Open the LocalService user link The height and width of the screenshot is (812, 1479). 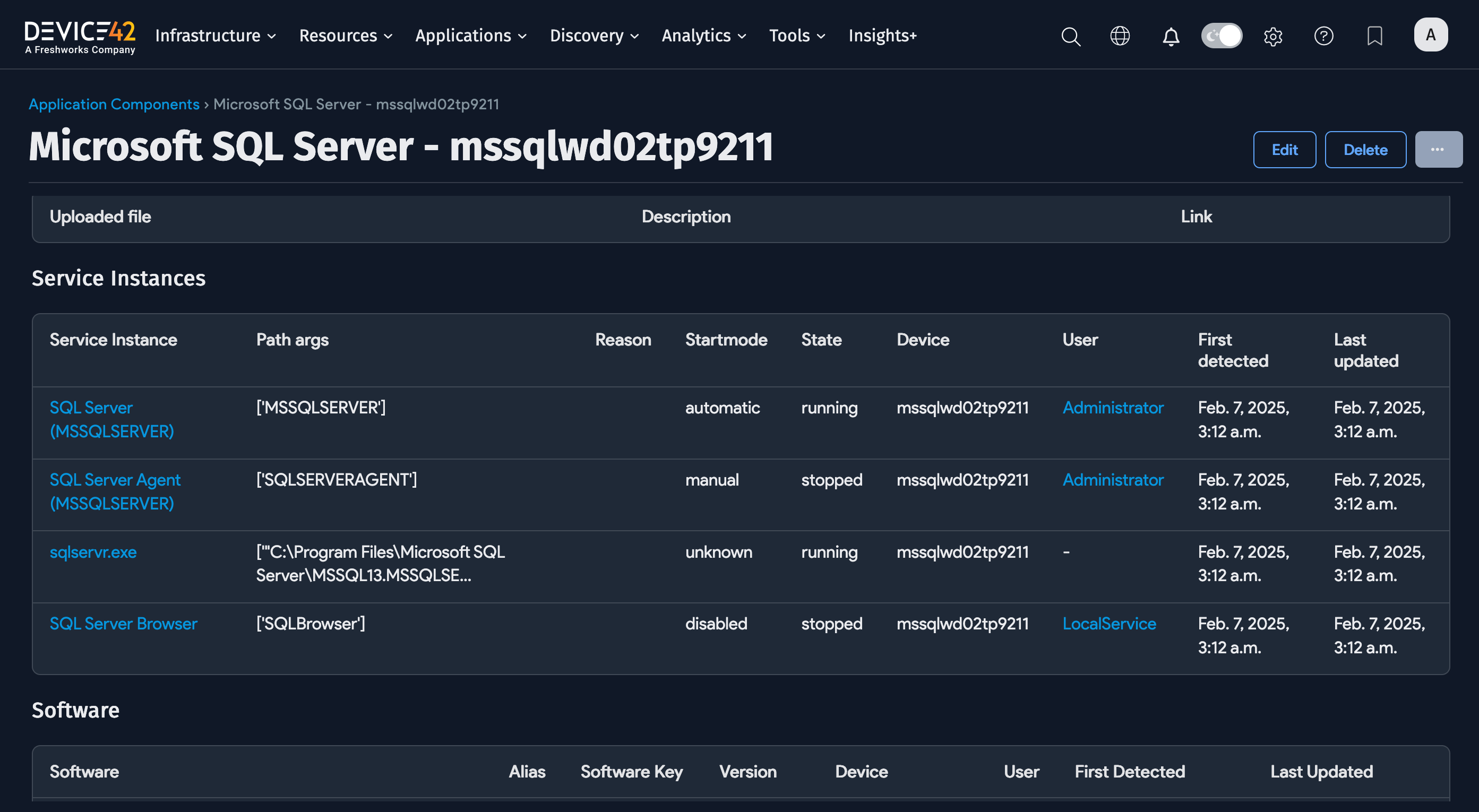pos(1108,624)
